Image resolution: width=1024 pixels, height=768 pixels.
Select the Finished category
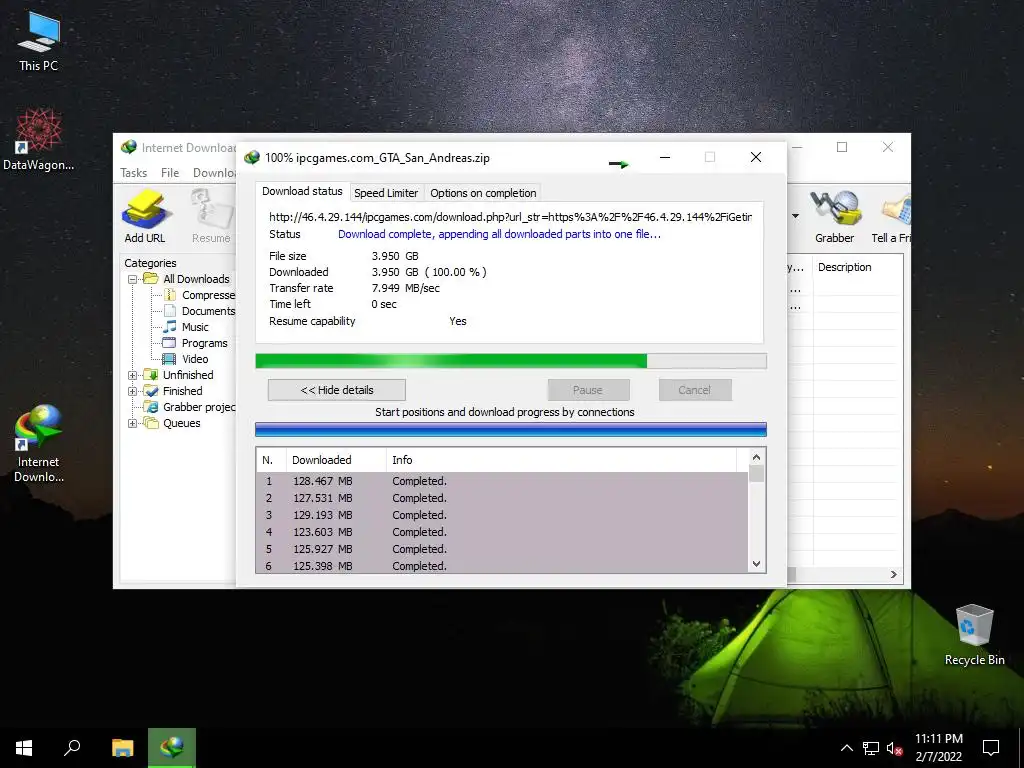[174, 391]
